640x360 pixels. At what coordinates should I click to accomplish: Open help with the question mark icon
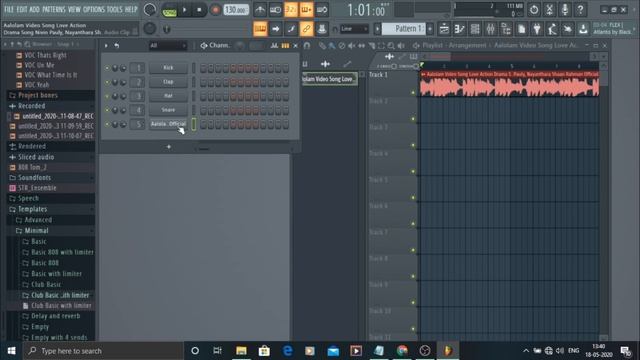(580, 9)
